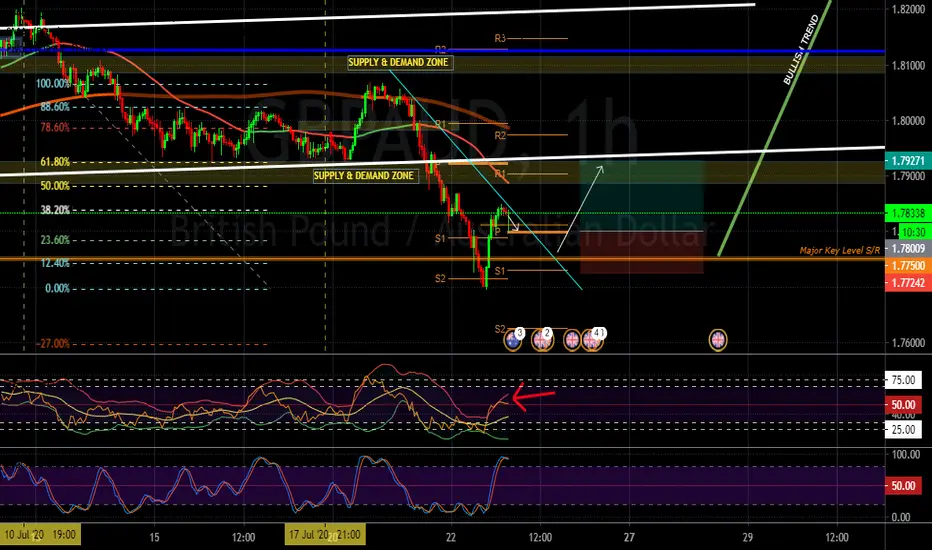Click the 1.82000 price axis value
Screen dimensions: 932x550
click(x=908, y=10)
